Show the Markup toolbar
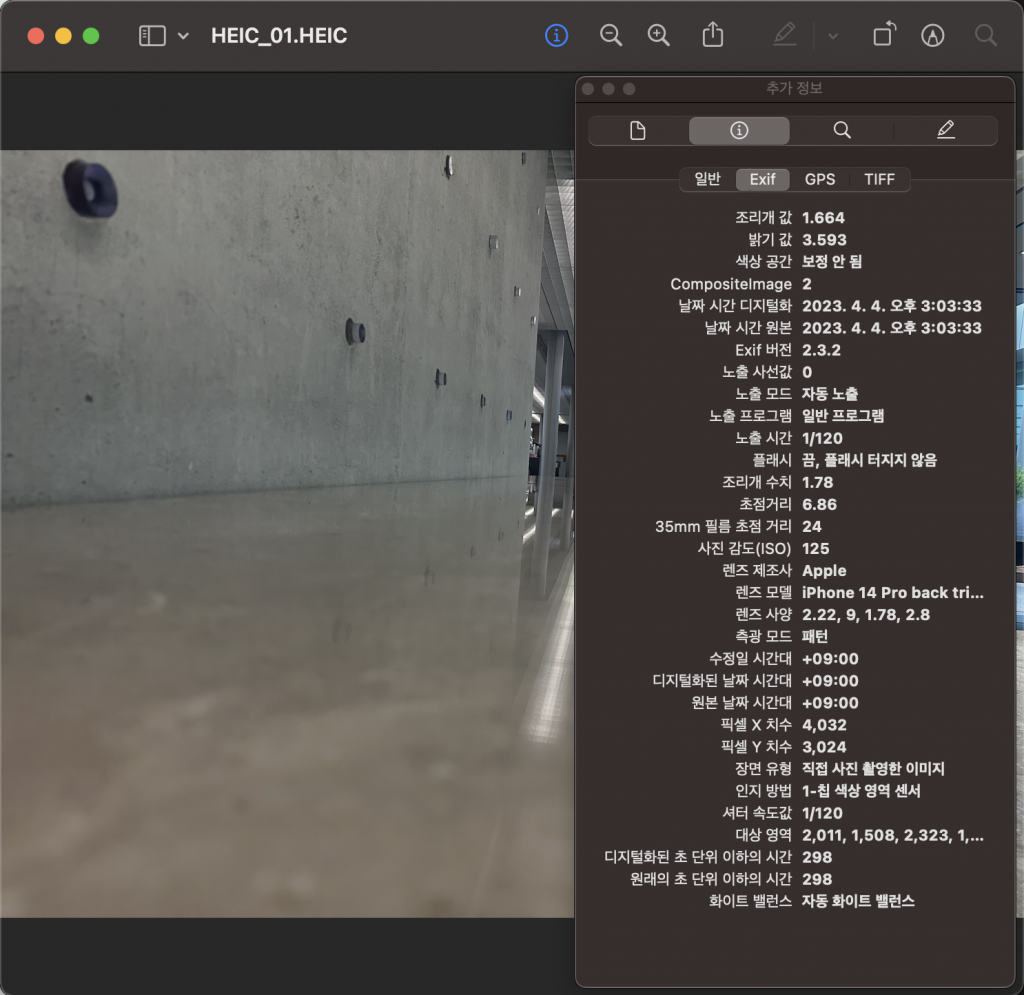 tap(933, 35)
